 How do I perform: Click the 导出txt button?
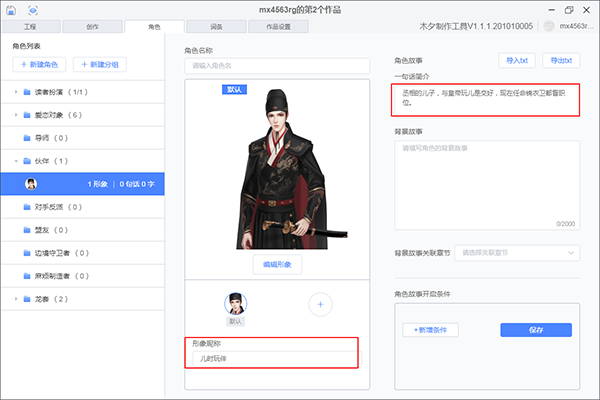[561, 60]
